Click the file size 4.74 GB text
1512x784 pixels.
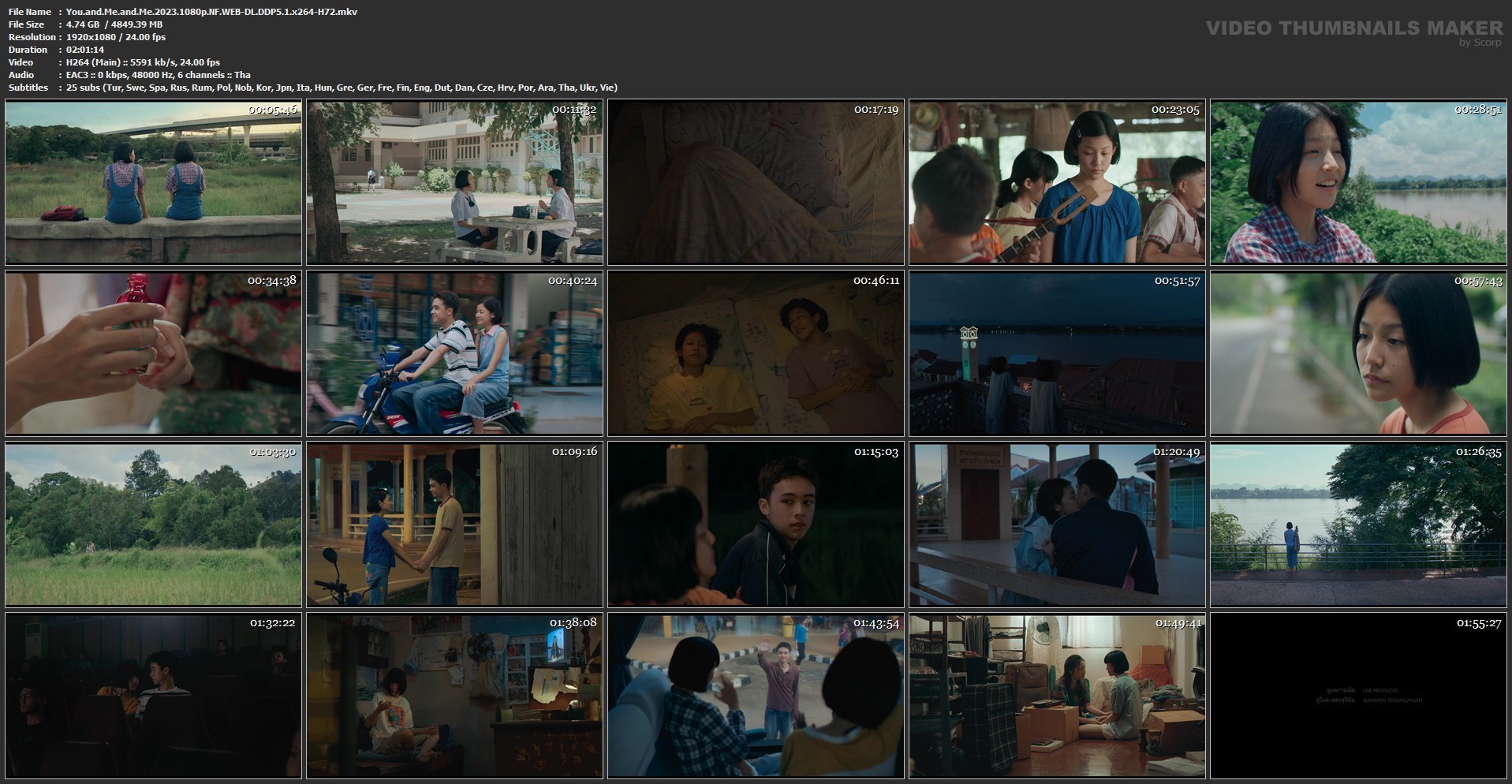(114, 24)
